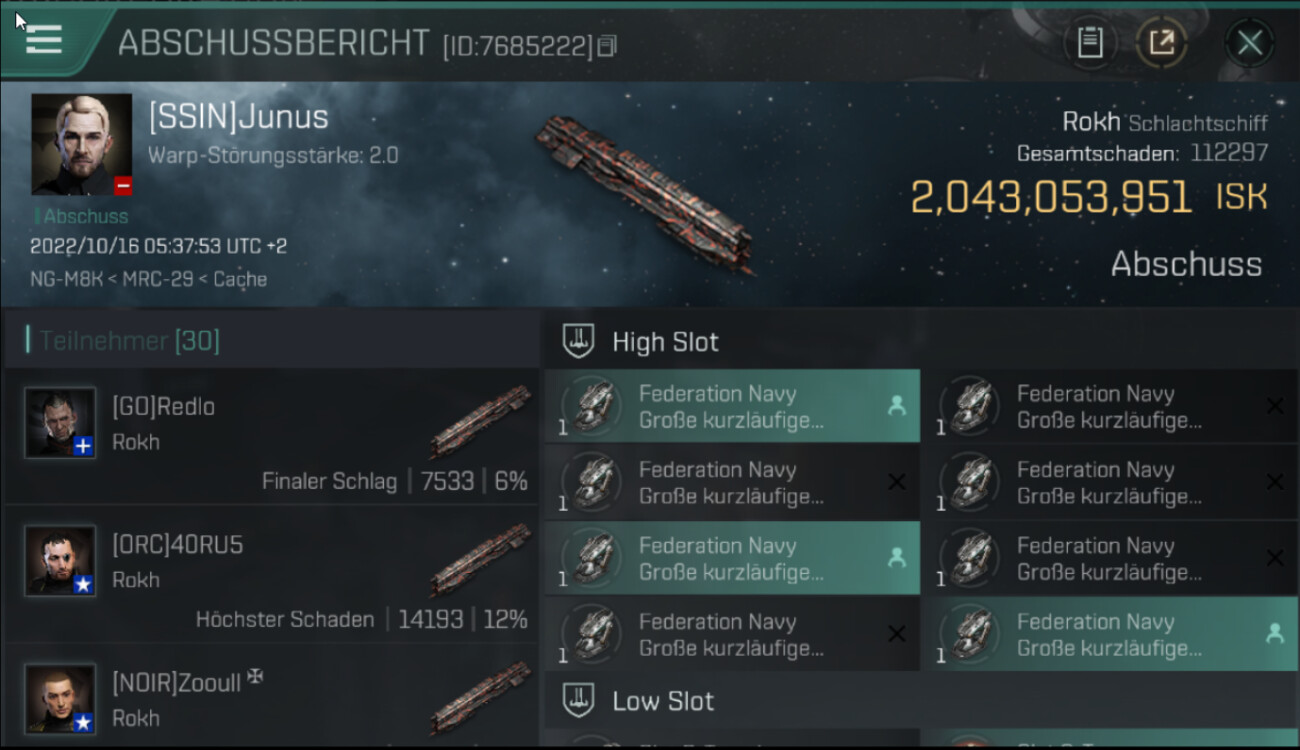Select first highlighted Federation Navy high slot item

731,407
